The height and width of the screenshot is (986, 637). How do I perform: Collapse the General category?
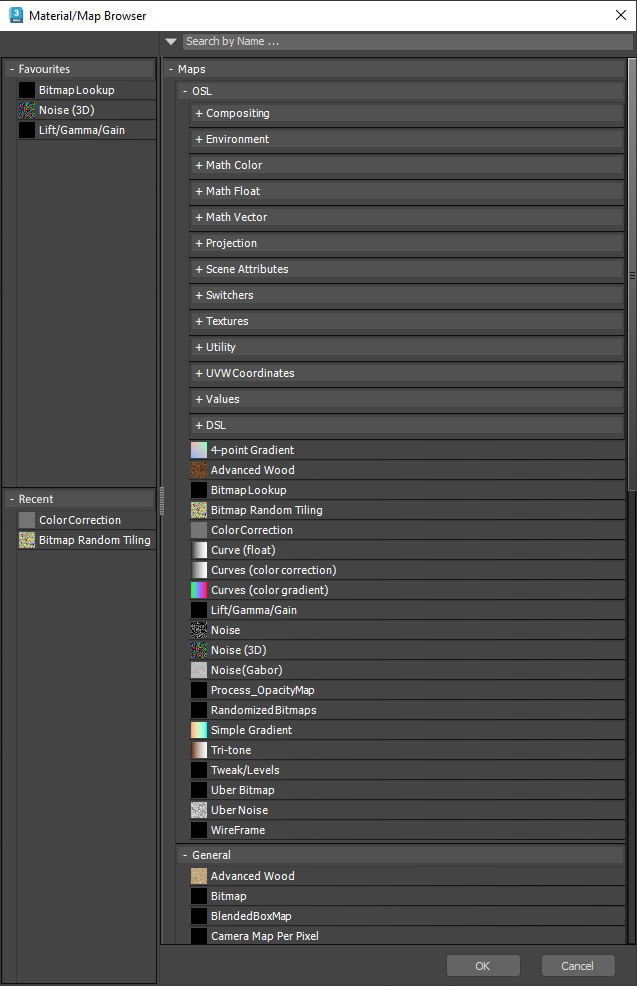pyautogui.click(x=186, y=855)
